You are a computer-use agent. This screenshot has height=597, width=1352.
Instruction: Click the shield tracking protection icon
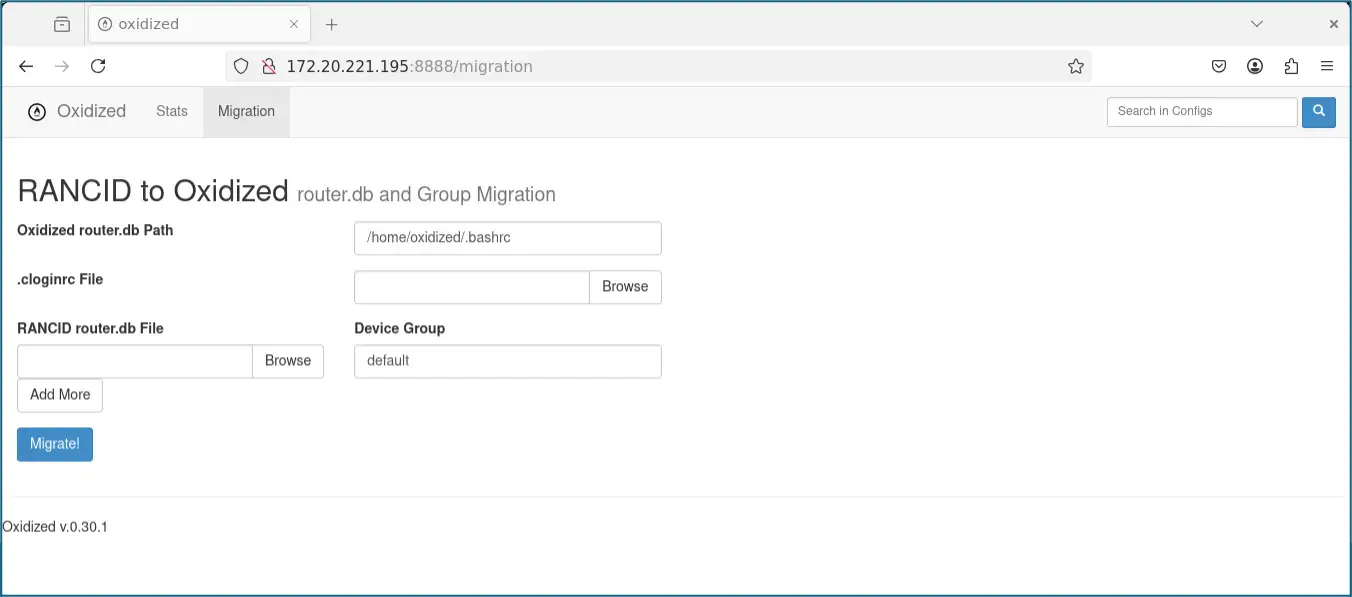coord(241,66)
